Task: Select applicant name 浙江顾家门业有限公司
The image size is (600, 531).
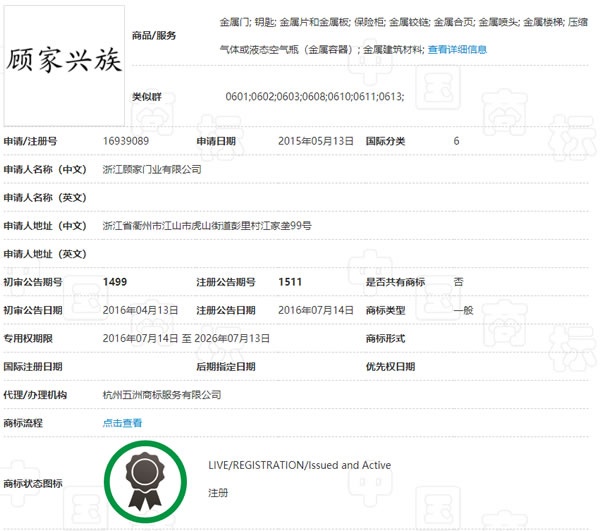Action: tap(152, 169)
